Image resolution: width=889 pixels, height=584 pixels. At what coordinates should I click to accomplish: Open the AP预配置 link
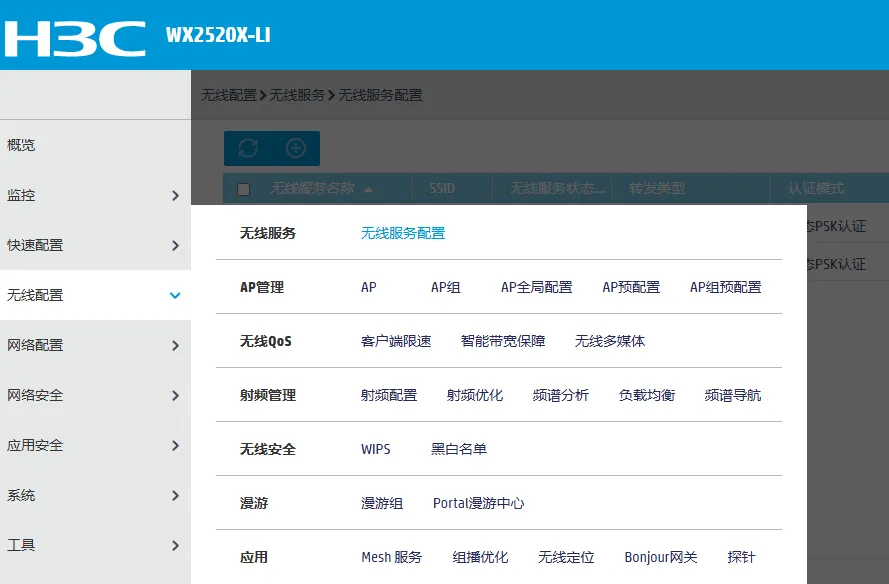631,287
